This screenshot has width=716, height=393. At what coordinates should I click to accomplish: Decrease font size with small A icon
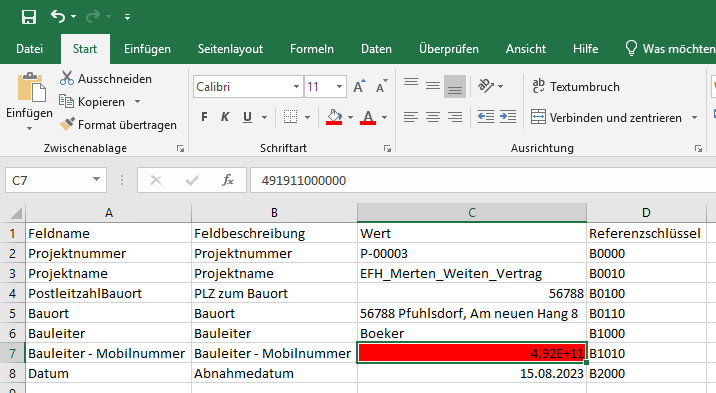tap(381, 86)
